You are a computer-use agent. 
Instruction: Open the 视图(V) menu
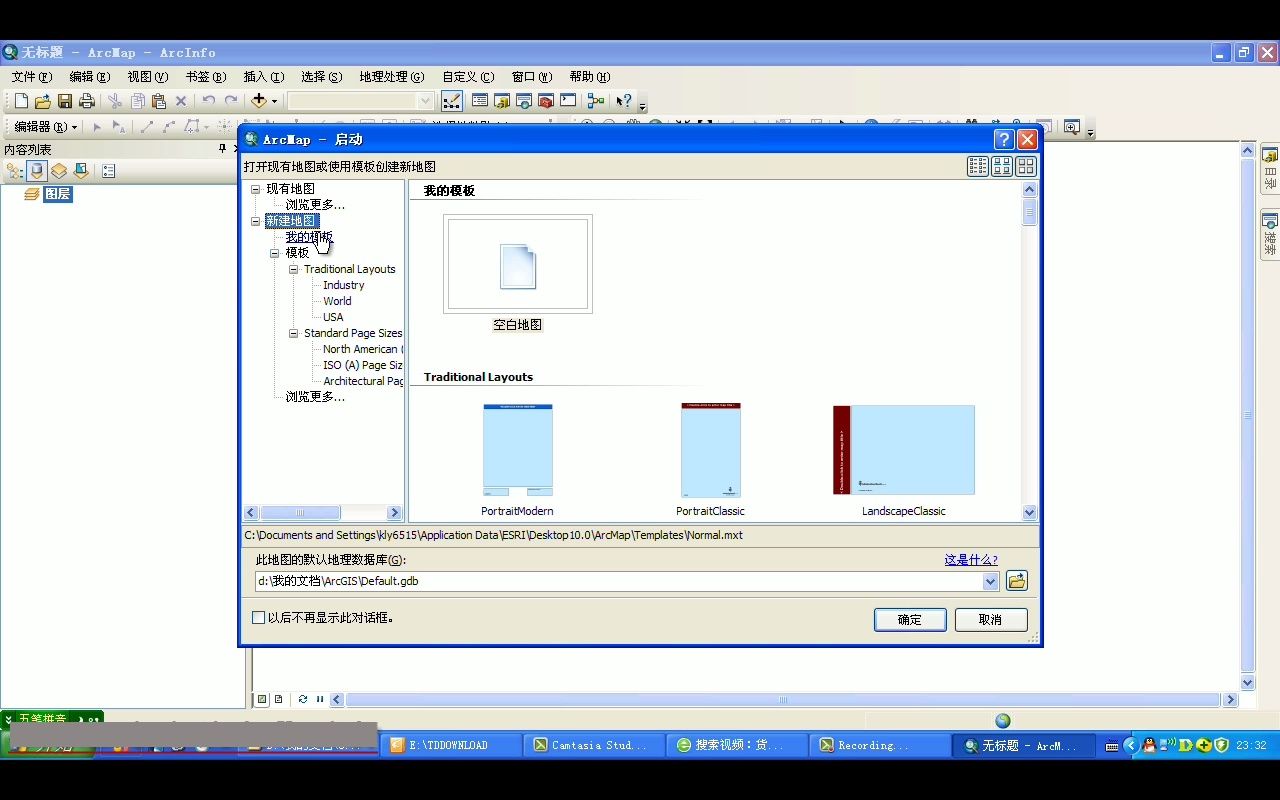point(148,77)
